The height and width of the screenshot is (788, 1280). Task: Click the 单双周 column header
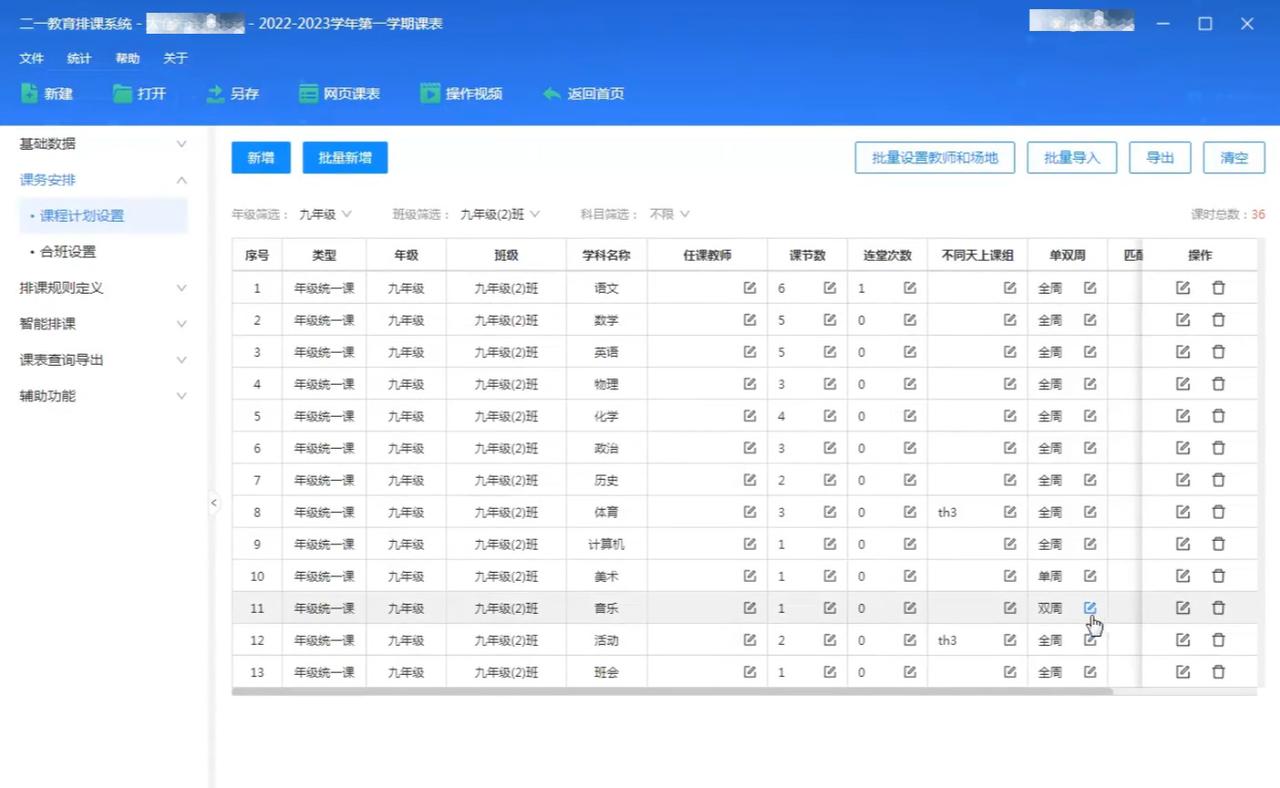coord(1067,255)
